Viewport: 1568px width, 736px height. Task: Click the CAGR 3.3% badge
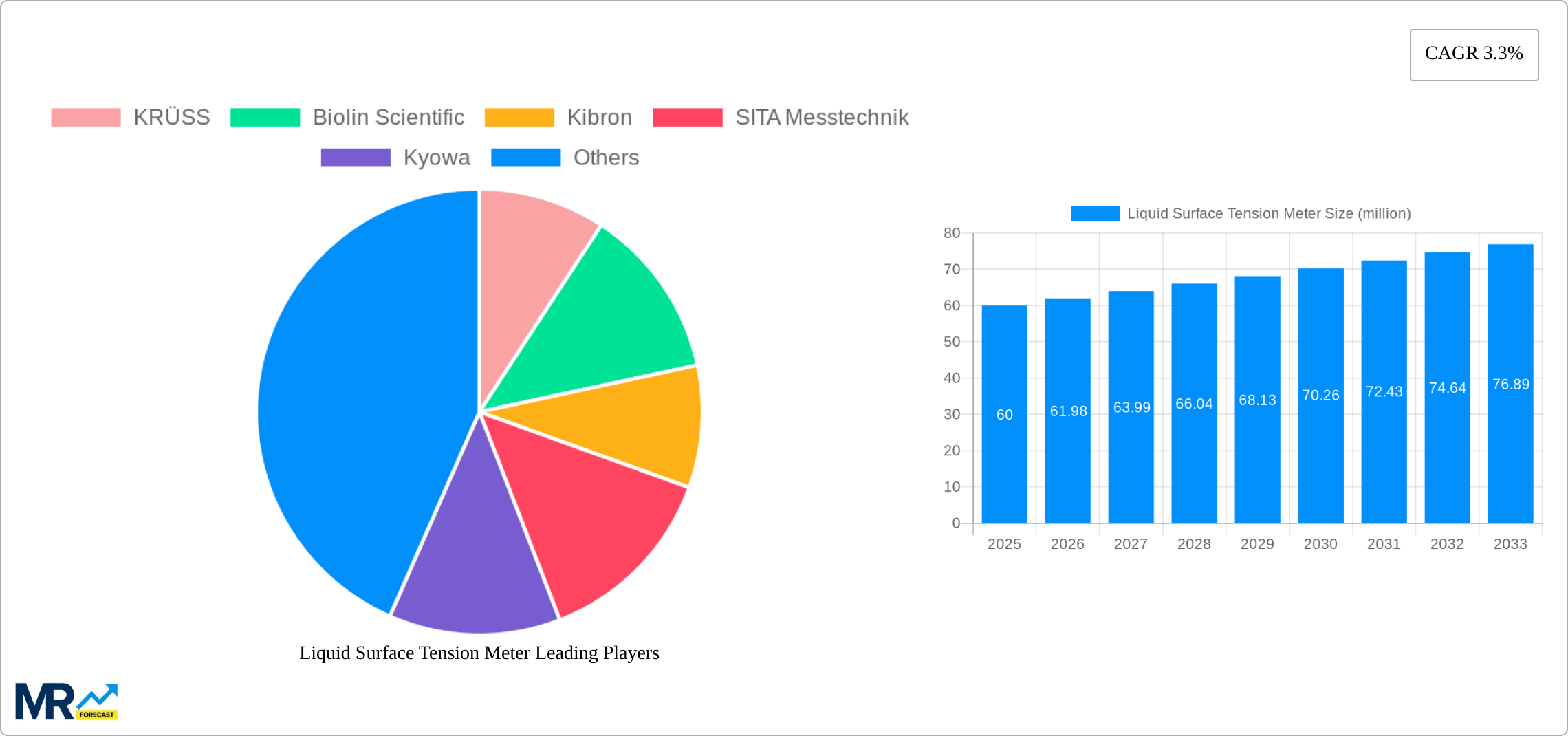1473,54
